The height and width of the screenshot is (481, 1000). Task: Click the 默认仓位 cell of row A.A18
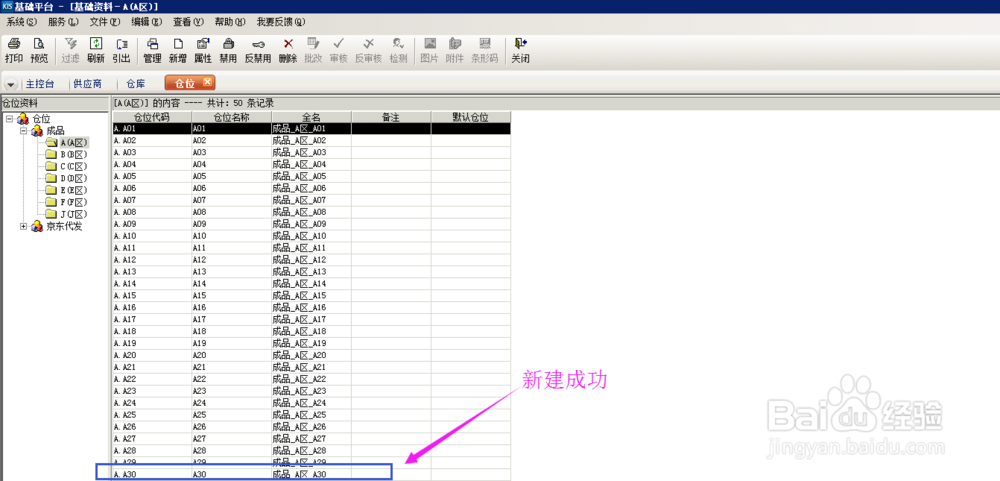click(x=471, y=331)
